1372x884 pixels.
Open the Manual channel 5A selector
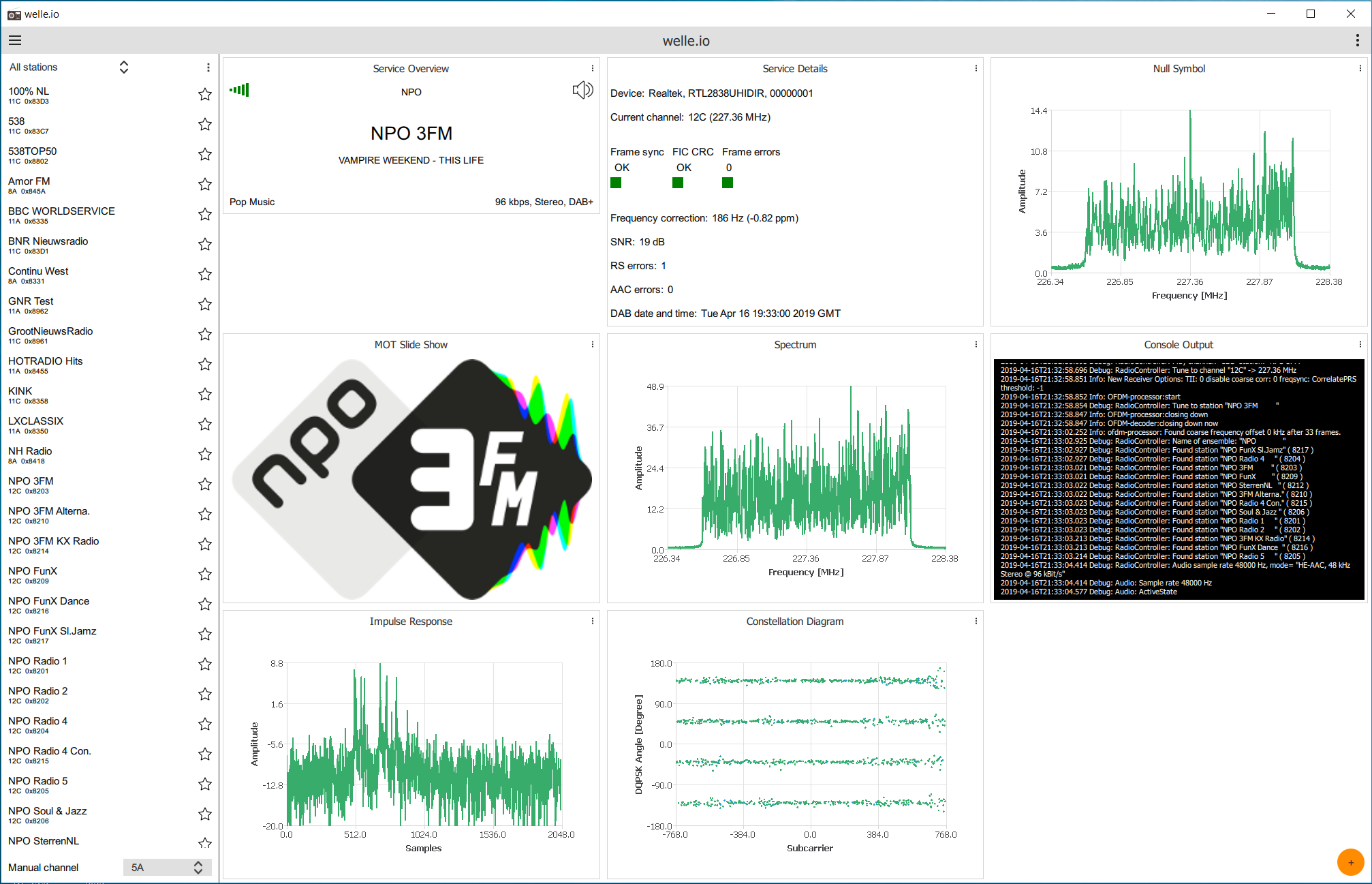[168, 868]
